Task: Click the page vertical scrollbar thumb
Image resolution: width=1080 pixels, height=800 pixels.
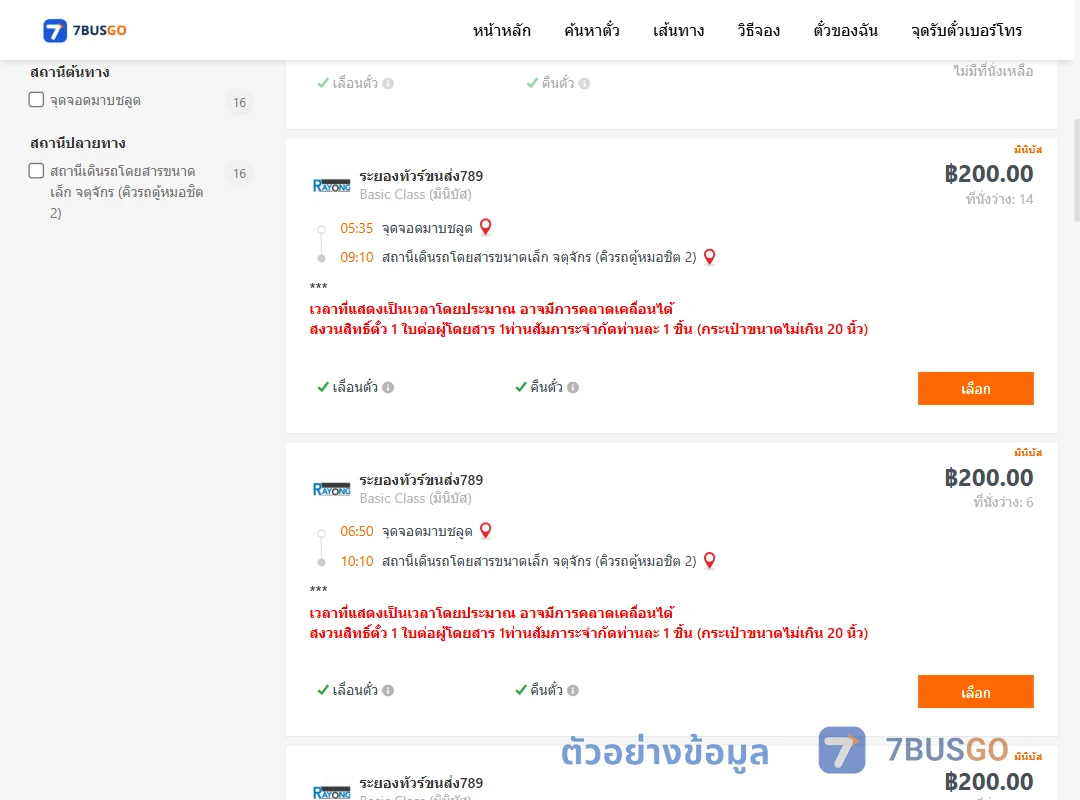Action: tap(1077, 170)
